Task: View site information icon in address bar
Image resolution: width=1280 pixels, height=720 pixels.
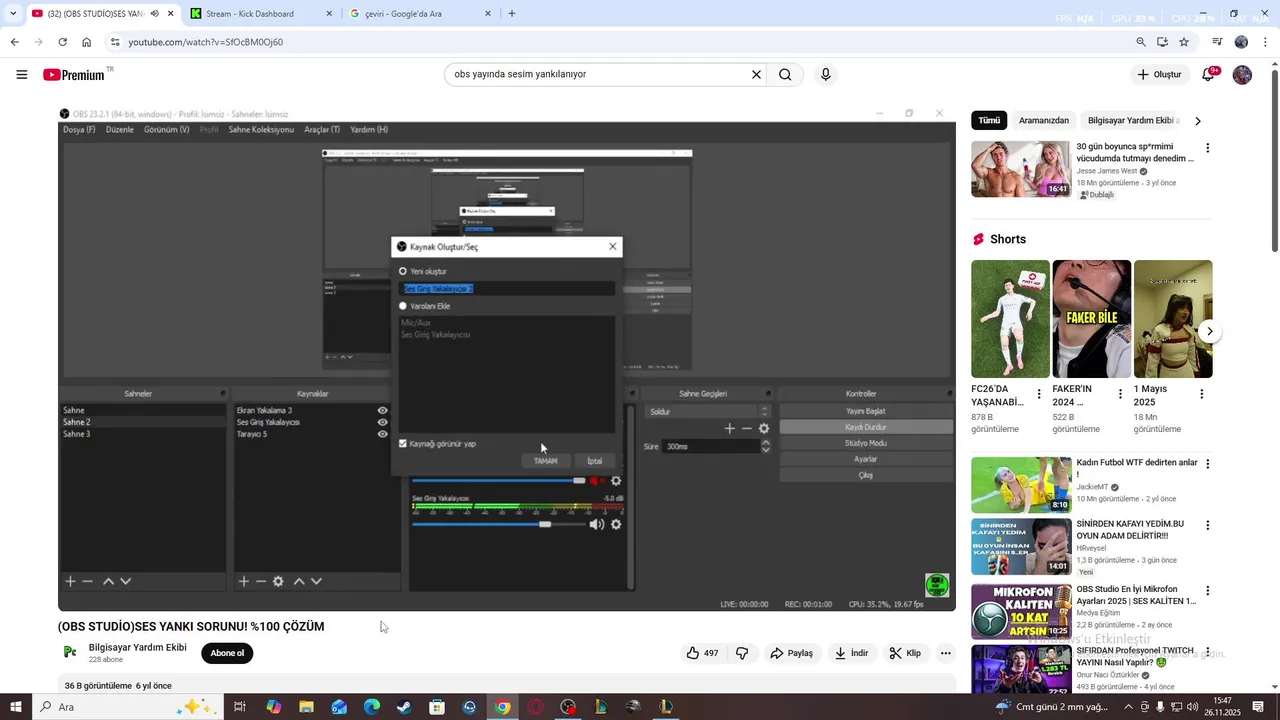Action: click(115, 42)
